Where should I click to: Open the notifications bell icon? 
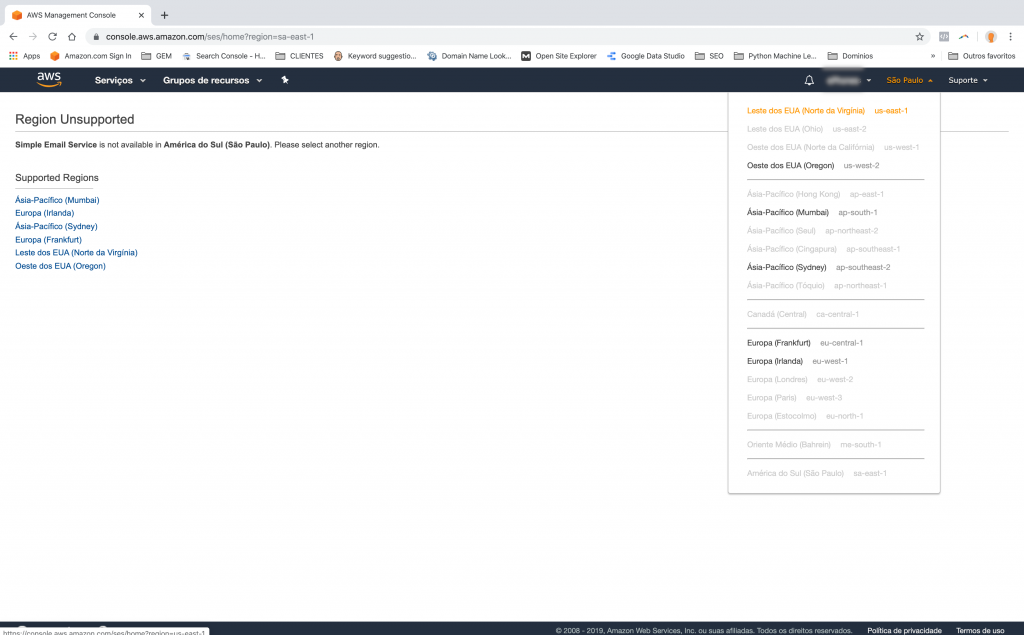point(809,80)
